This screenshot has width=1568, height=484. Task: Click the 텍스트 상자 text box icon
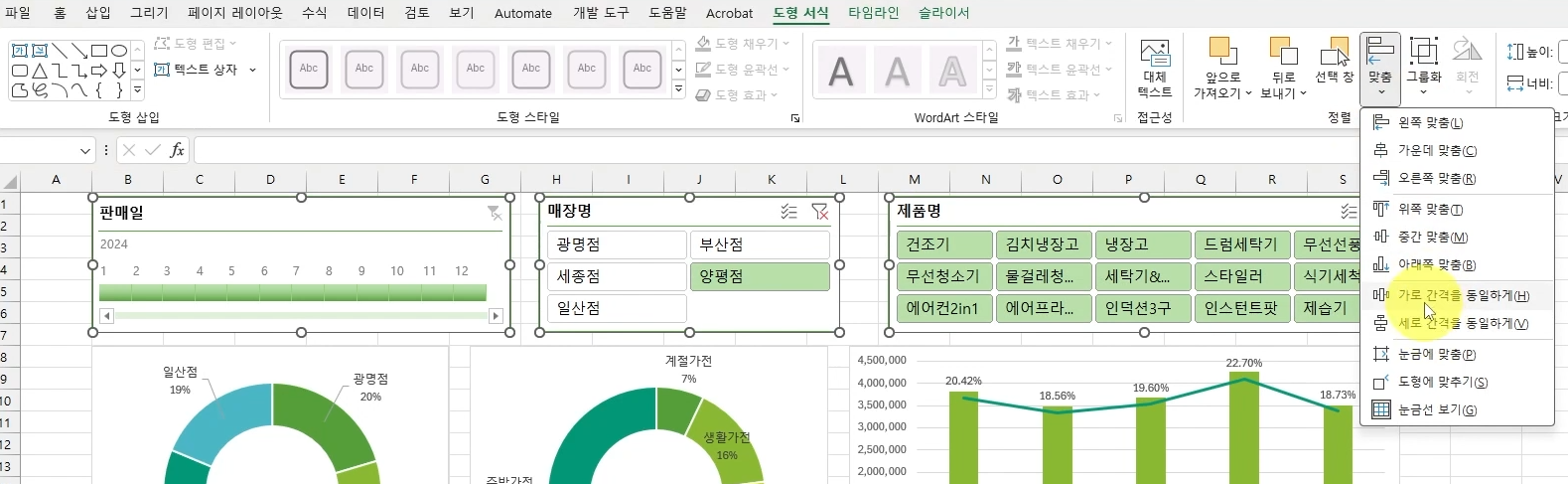[162, 70]
